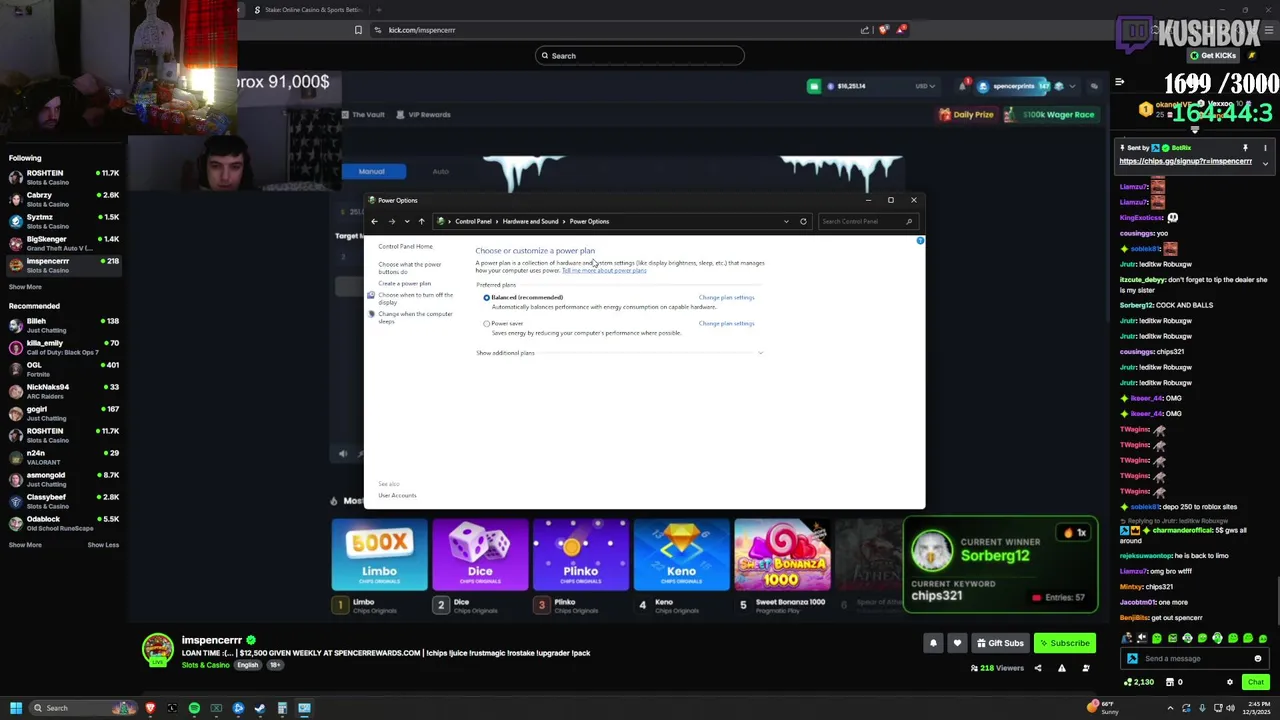
Task: Open the Plinko game thumbnail
Action: click(x=581, y=555)
